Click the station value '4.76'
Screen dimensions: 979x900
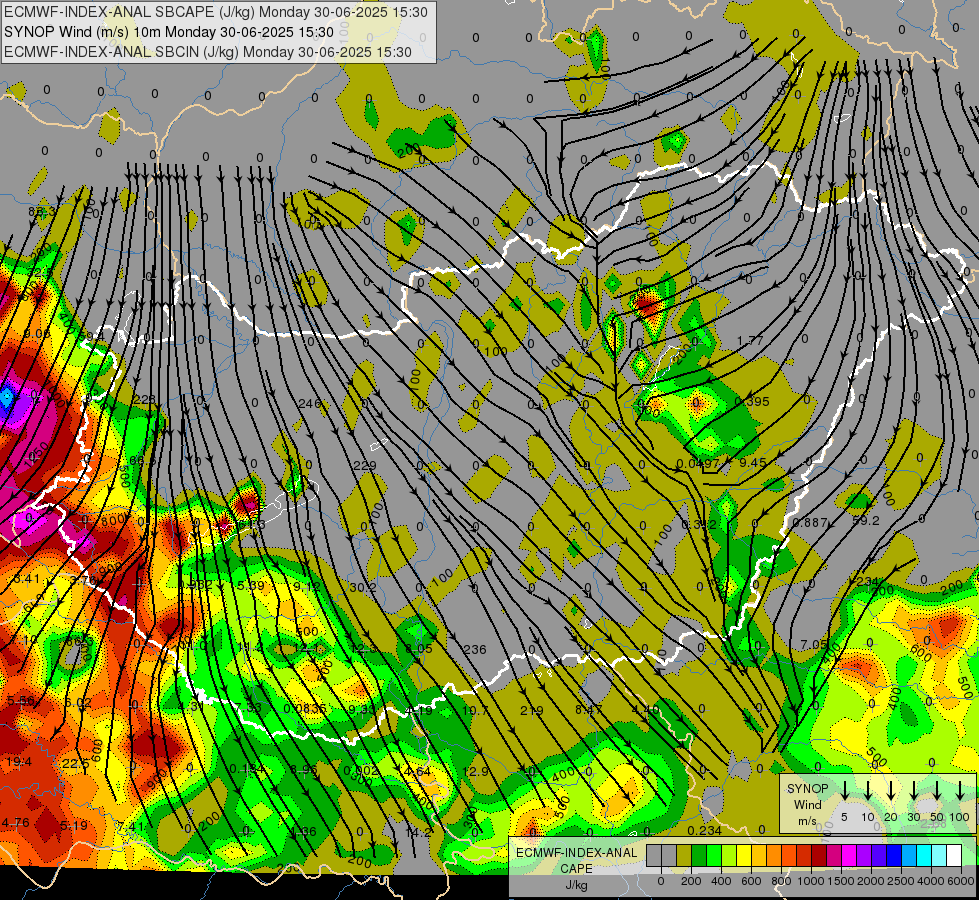point(16,822)
